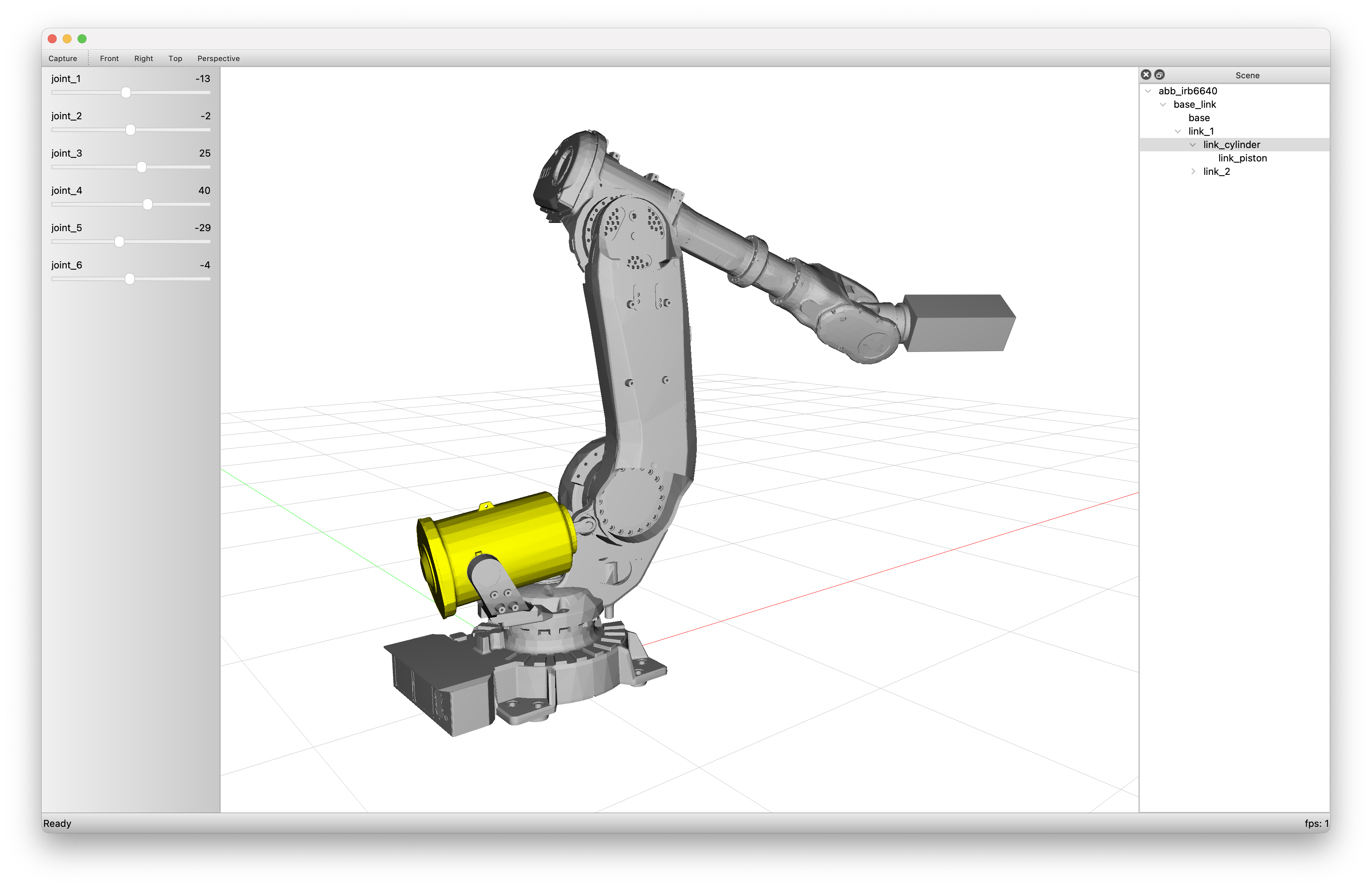The image size is (1372, 888).
Task: Click the joint_6 slider handle
Action: [130, 279]
